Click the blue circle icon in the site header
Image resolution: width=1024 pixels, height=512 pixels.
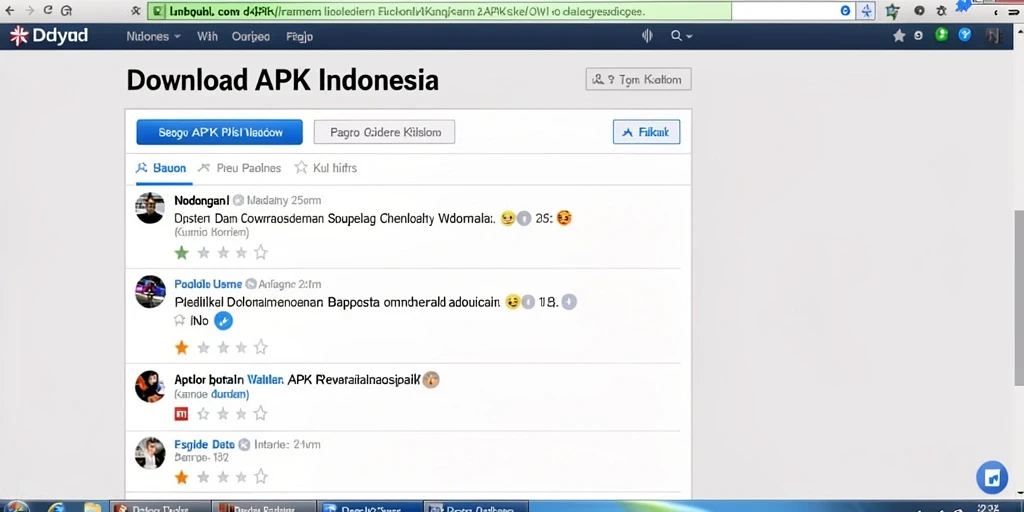(x=965, y=35)
